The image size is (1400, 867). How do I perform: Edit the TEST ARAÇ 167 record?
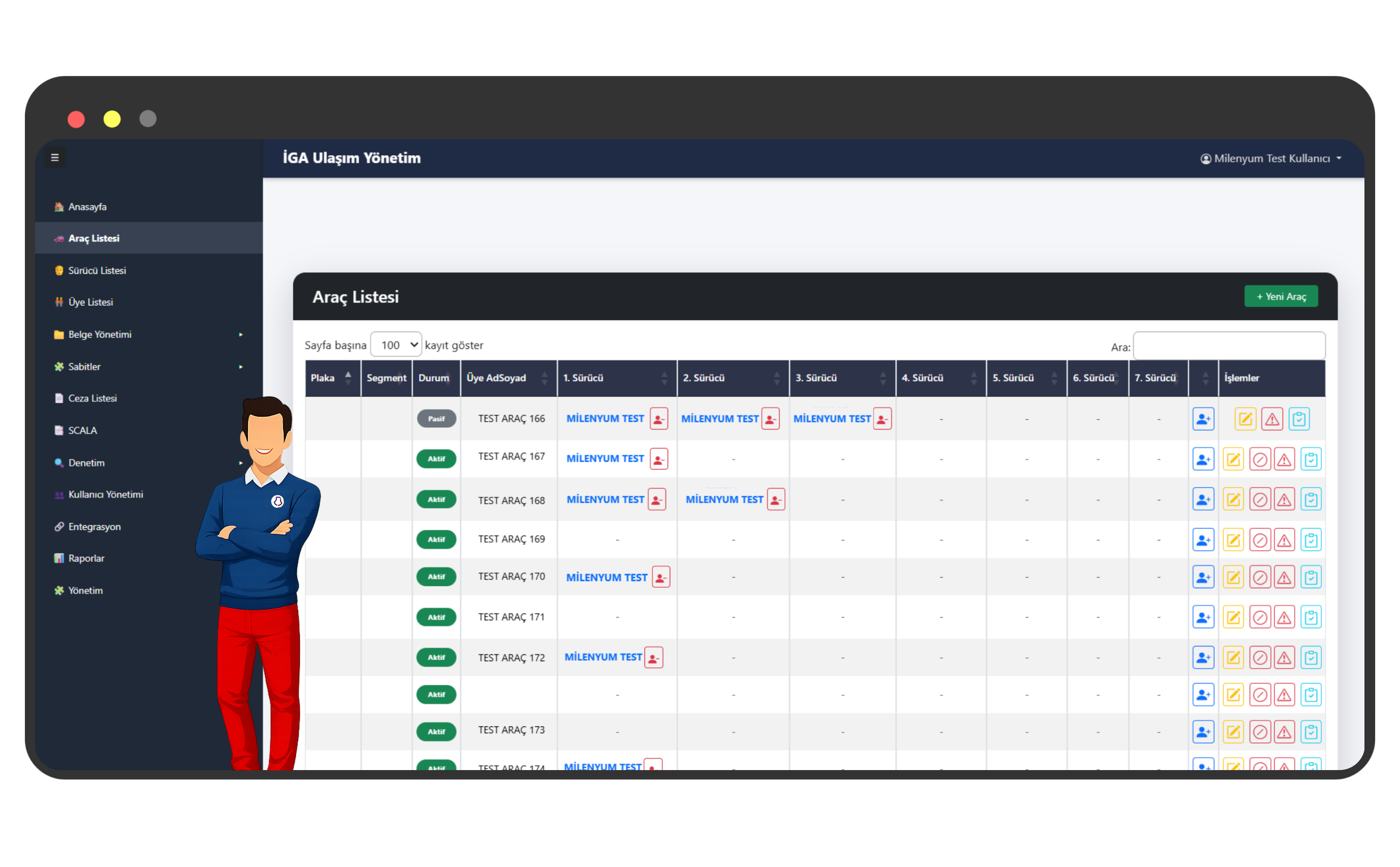pyautogui.click(x=1232, y=459)
